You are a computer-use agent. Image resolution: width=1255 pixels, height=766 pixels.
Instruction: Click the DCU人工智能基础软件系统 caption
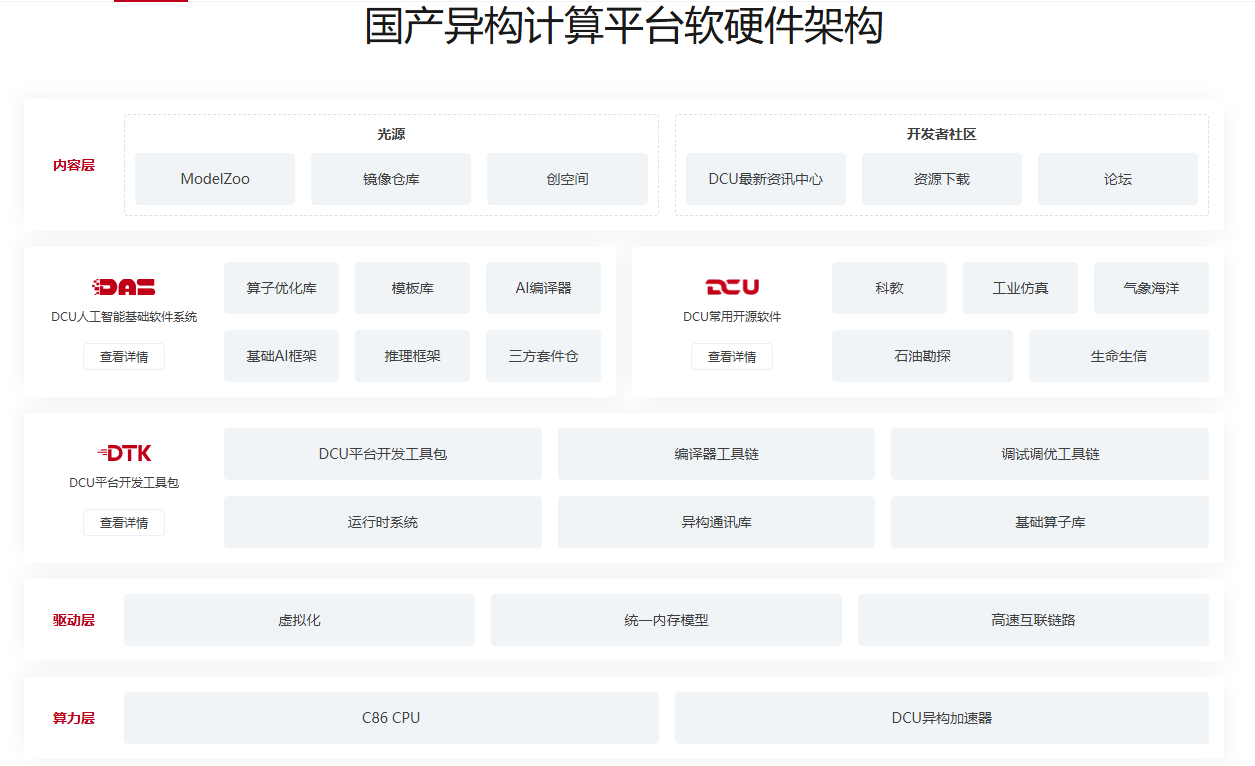coord(124,317)
